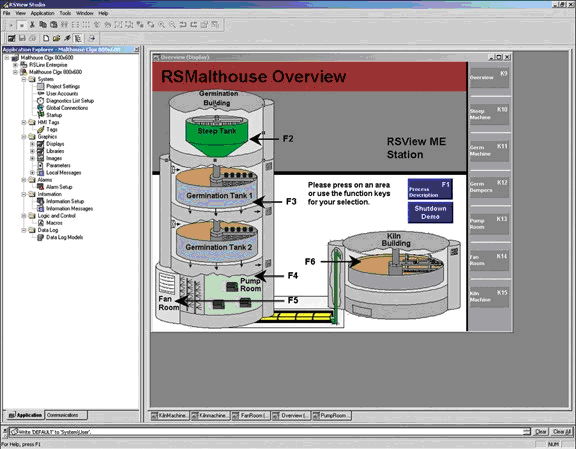Click the Tags icon under HMI Tags

coord(40,129)
